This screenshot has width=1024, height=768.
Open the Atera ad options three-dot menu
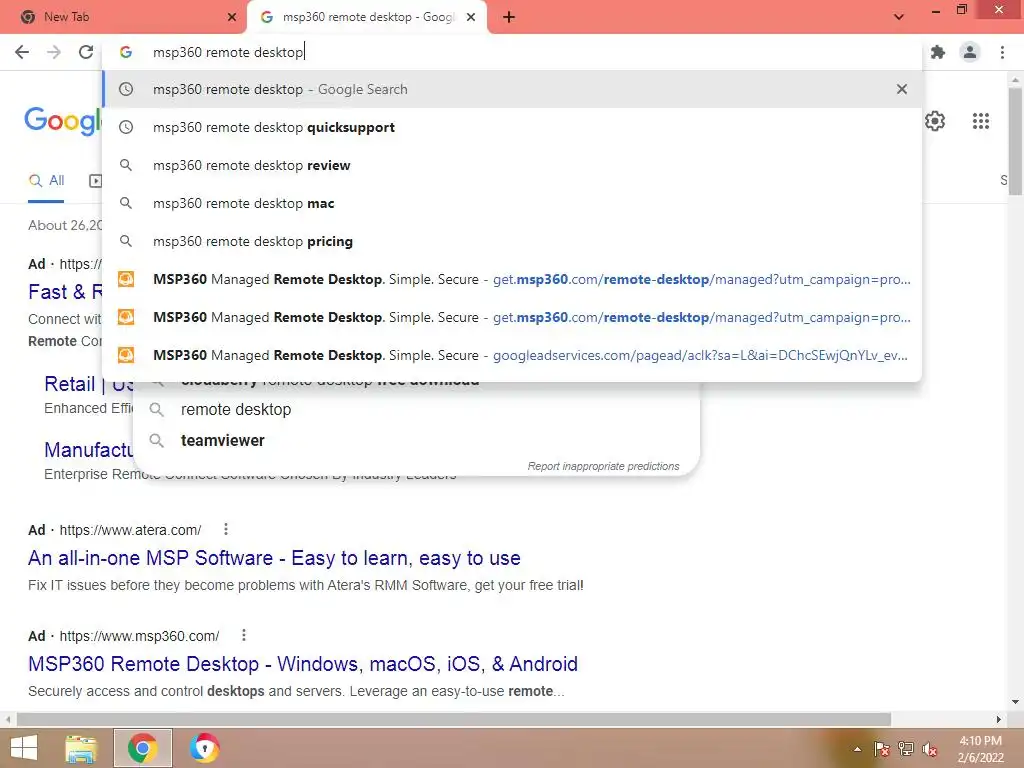click(x=226, y=529)
